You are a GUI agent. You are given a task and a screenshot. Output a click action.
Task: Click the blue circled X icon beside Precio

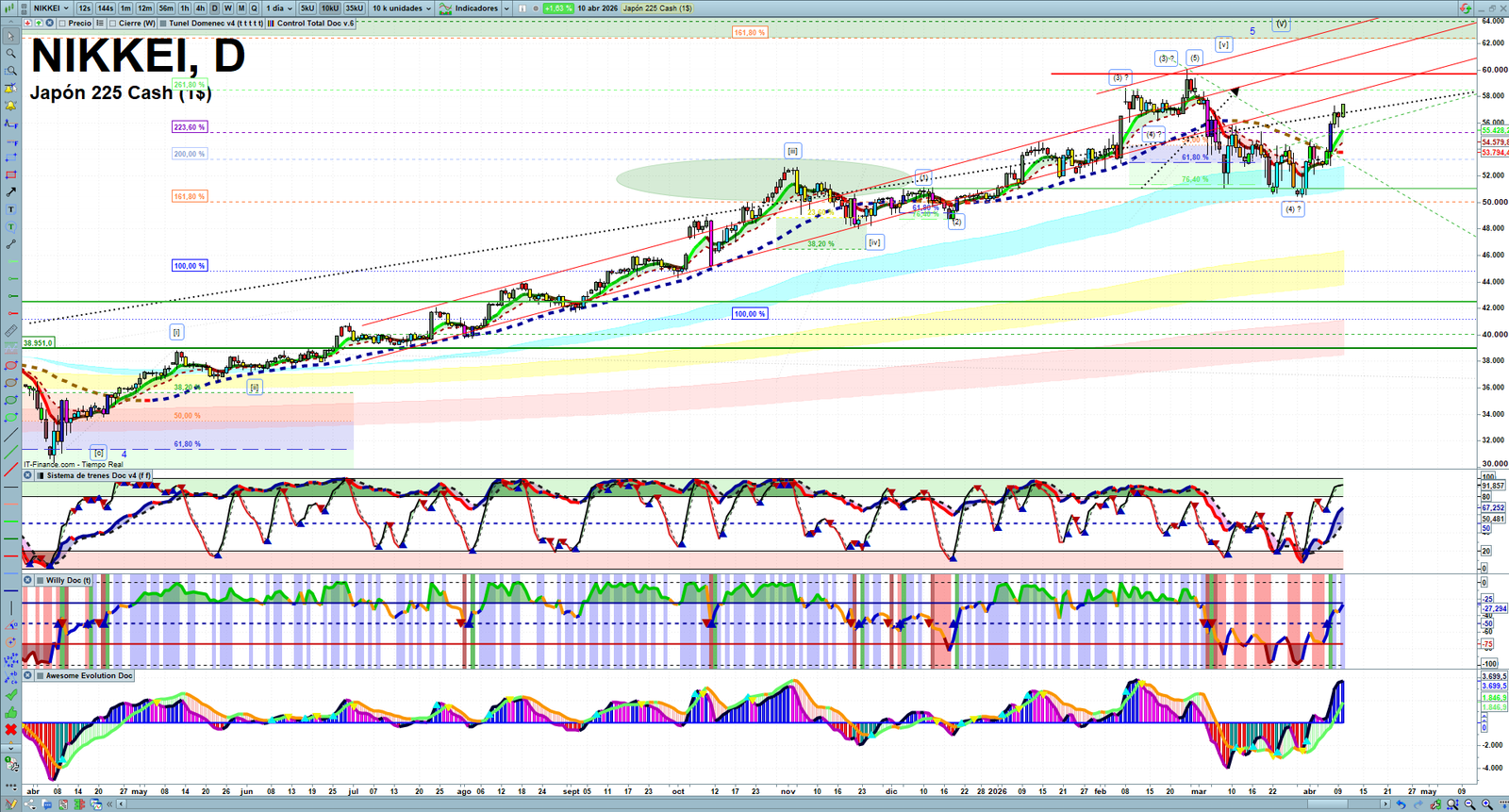point(50,24)
